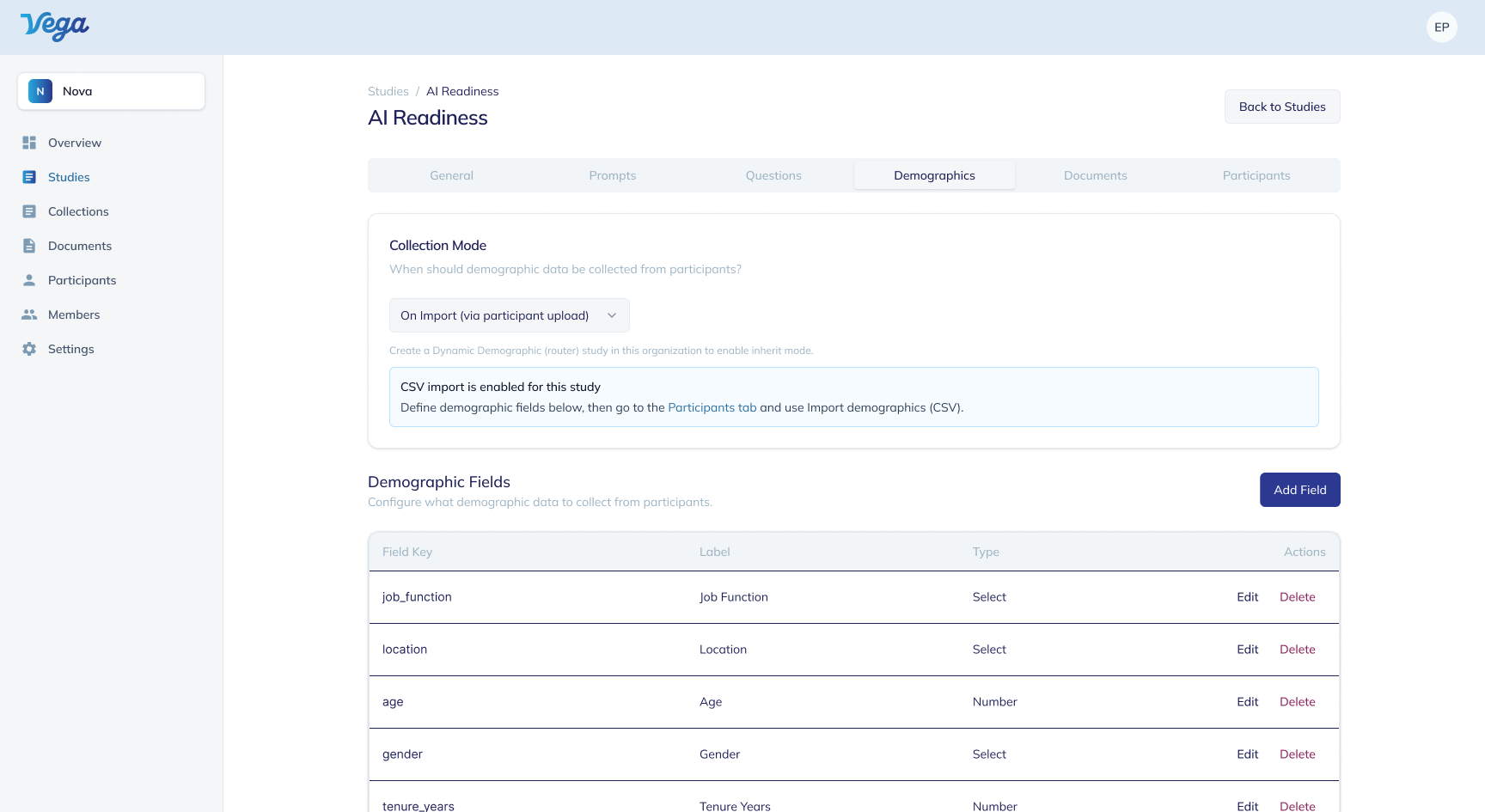Open the EP user avatar menu
This screenshot has width=1485, height=812.
click(1441, 27)
